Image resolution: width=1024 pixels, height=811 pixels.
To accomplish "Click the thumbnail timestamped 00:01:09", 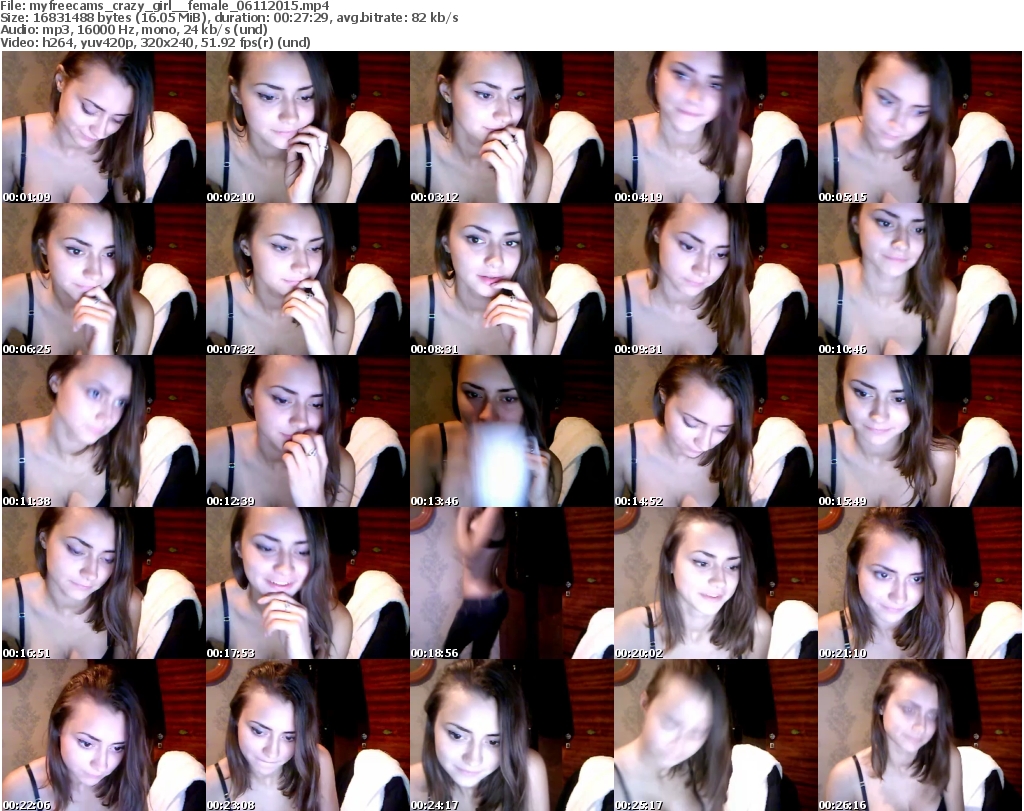I will pyautogui.click(x=102, y=128).
